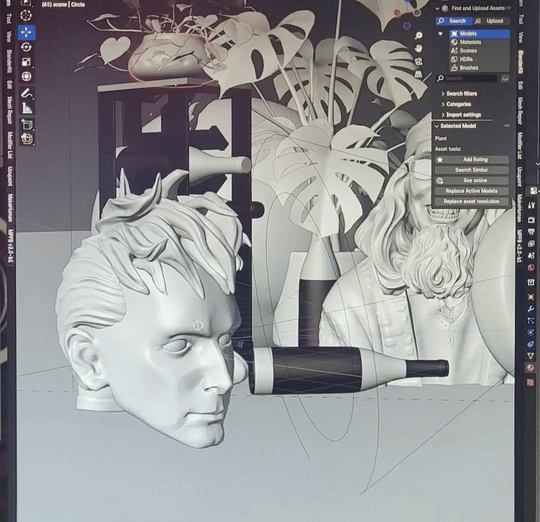
Task: Open the Tool properties tab icon
Action: click(x=531, y=206)
